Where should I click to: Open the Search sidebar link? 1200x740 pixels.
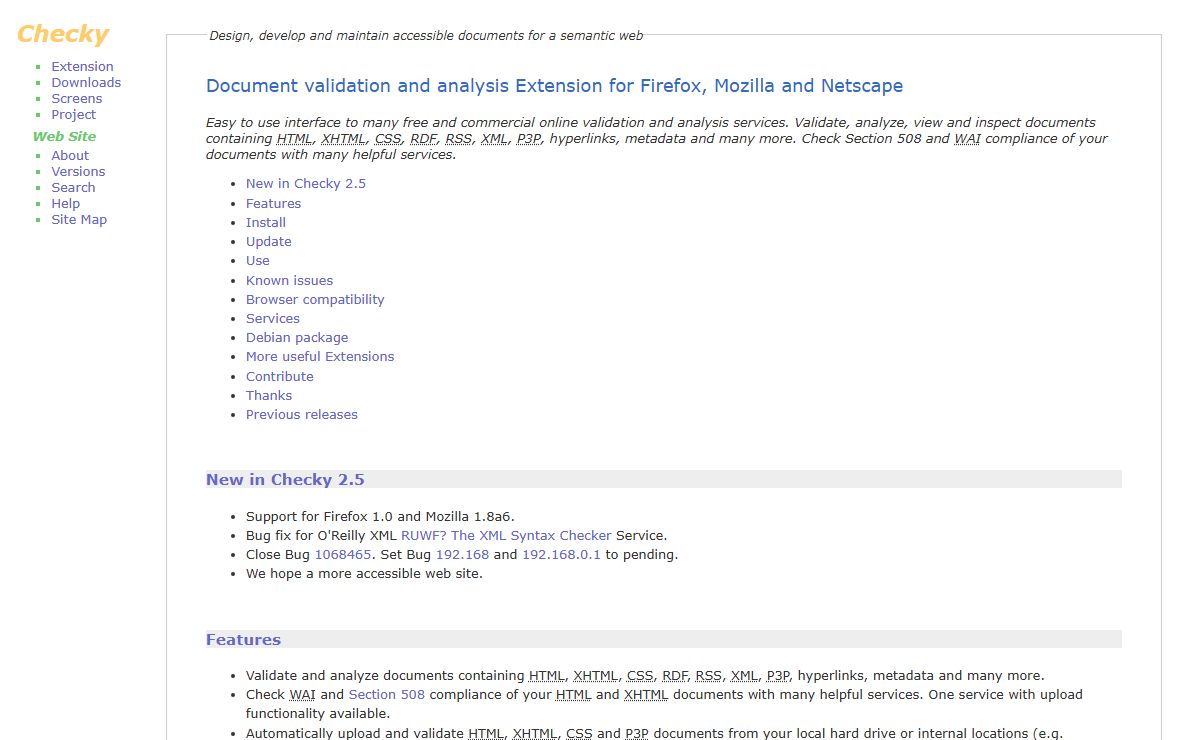tap(73, 188)
